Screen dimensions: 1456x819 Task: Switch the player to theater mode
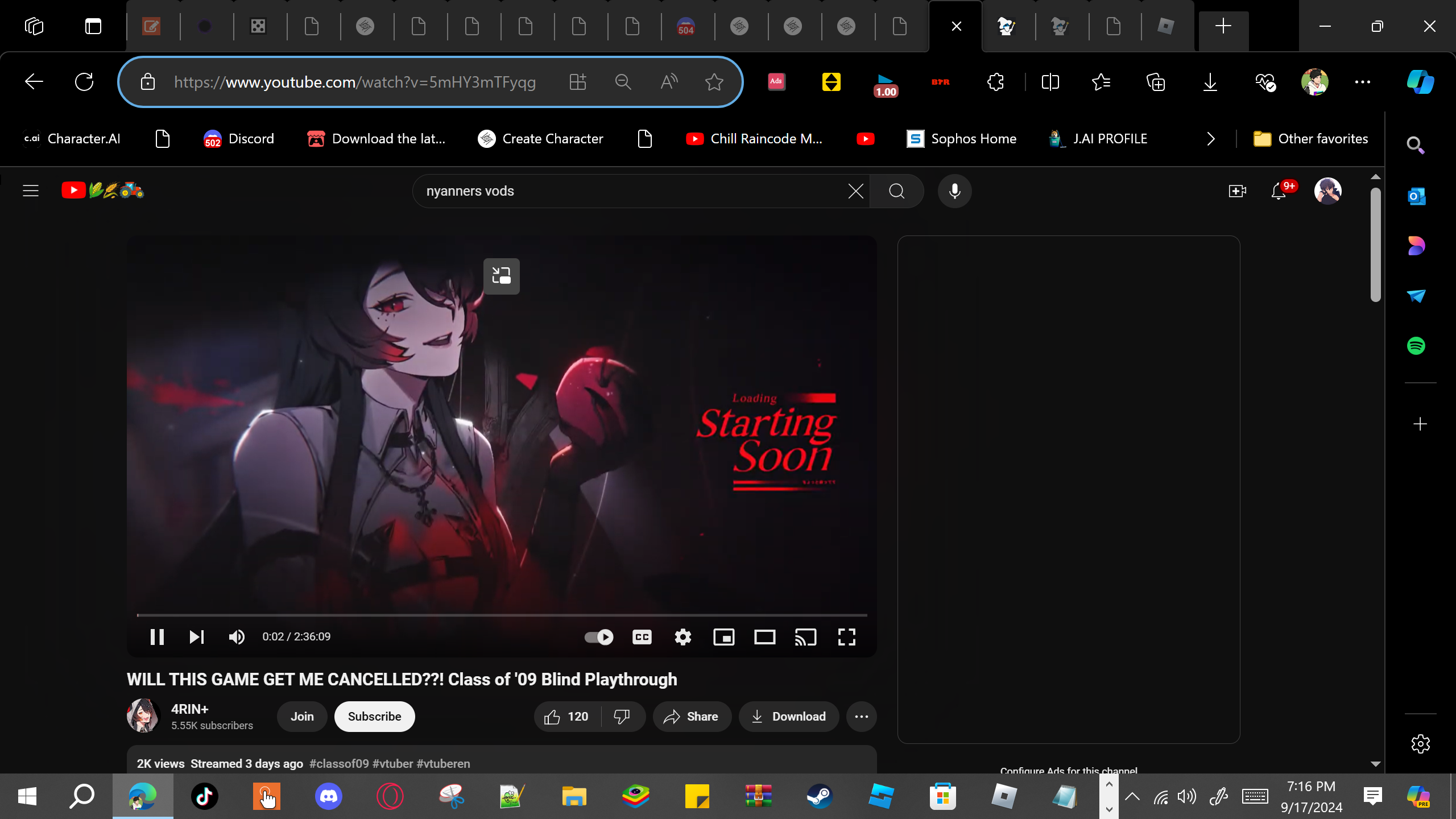coord(764,637)
